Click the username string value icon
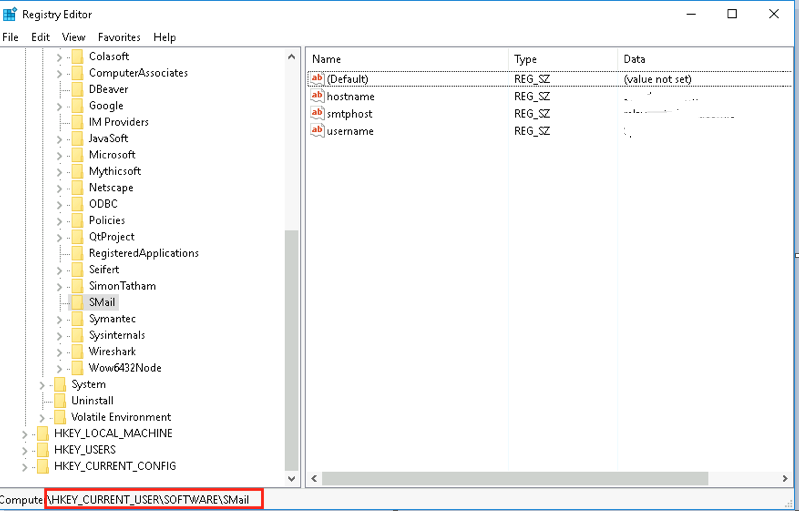The width and height of the screenshot is (799, 511). tap(318, 131)
